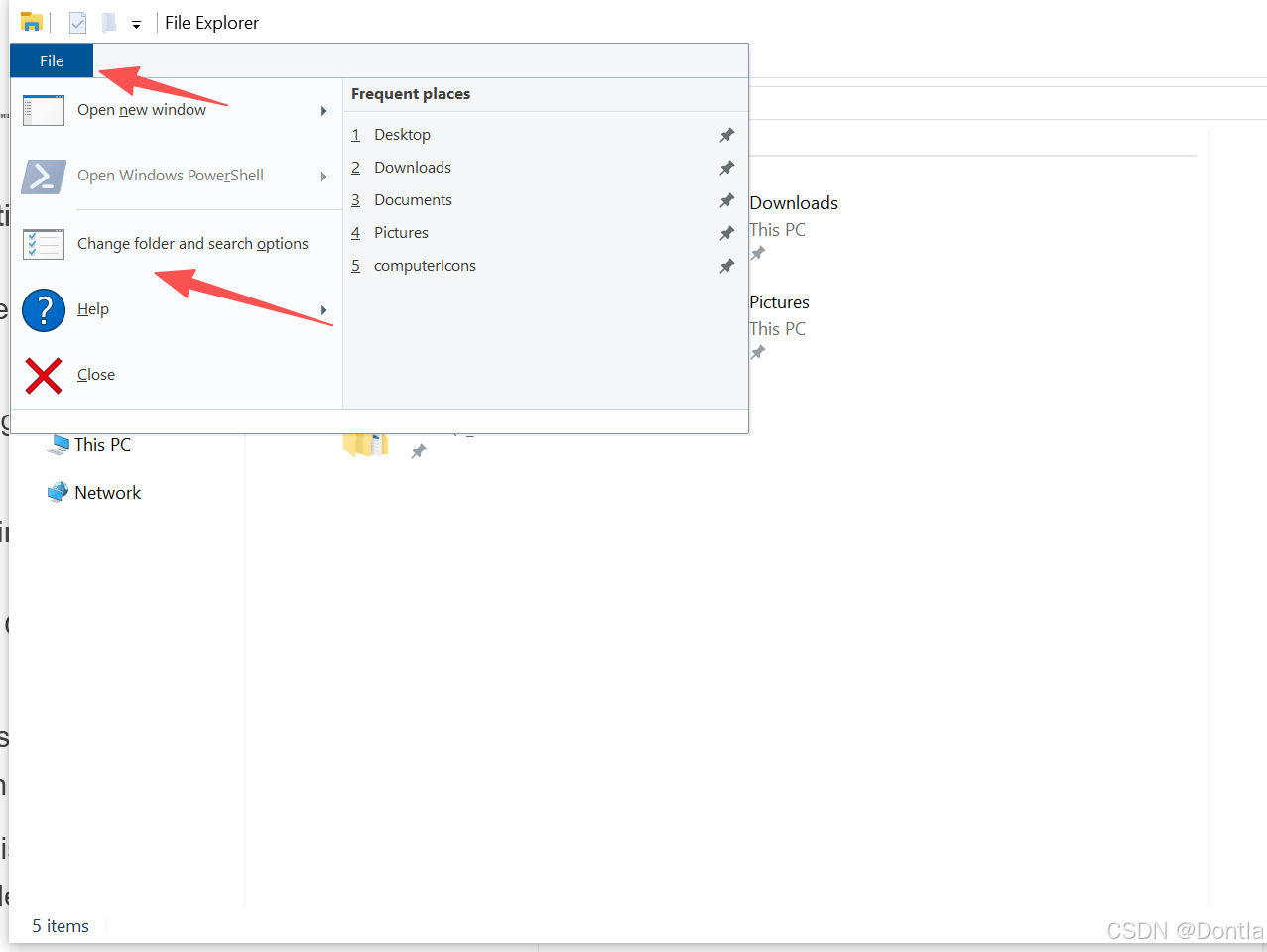This screenshot has width=1267, height=952.
Task: Unpin computerIcons from Frequent places
Action: point(726,265)
